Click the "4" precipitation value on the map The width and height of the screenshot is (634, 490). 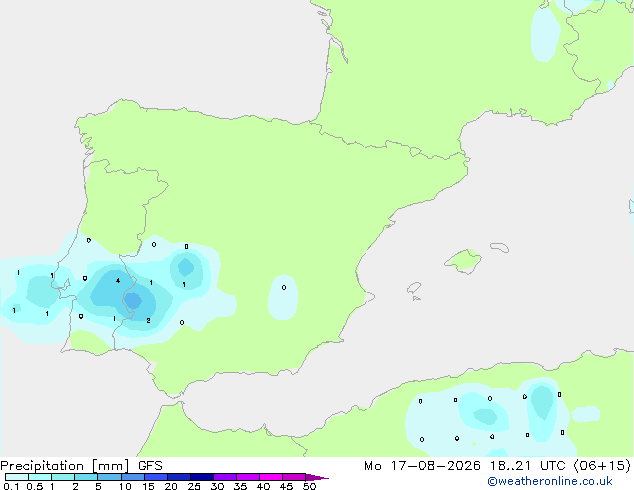118,281
